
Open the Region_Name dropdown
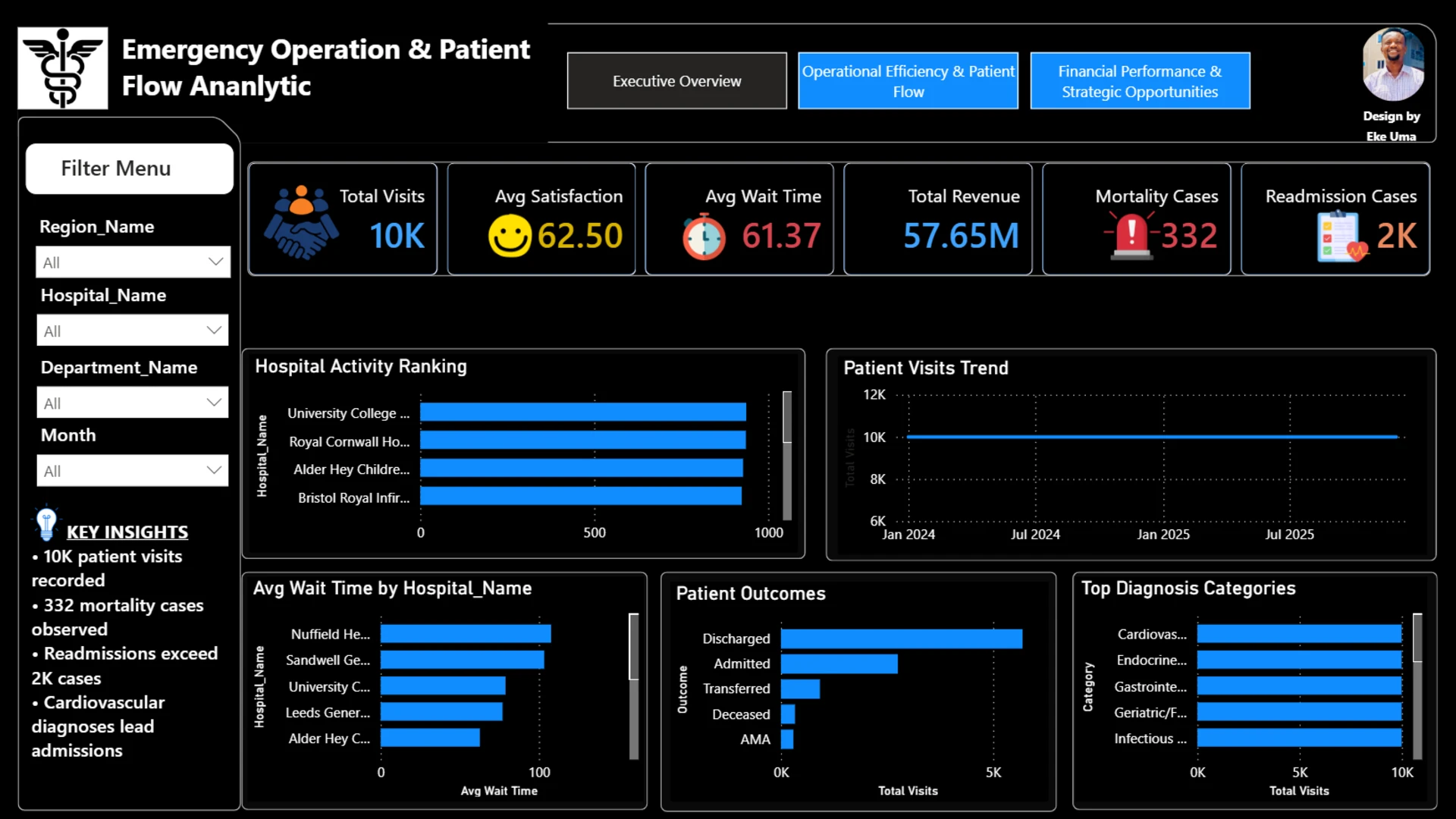[133, 262]
